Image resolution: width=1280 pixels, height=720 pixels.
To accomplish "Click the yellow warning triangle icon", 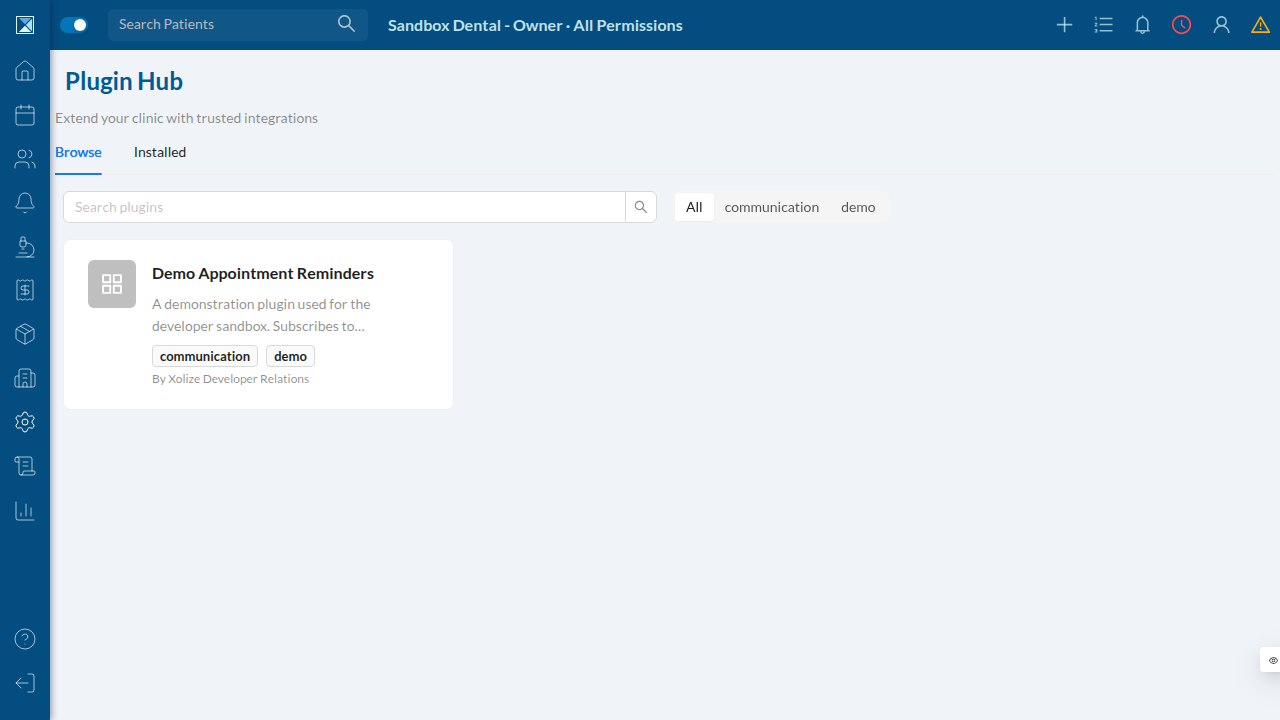I will [x=1260, y=25].
